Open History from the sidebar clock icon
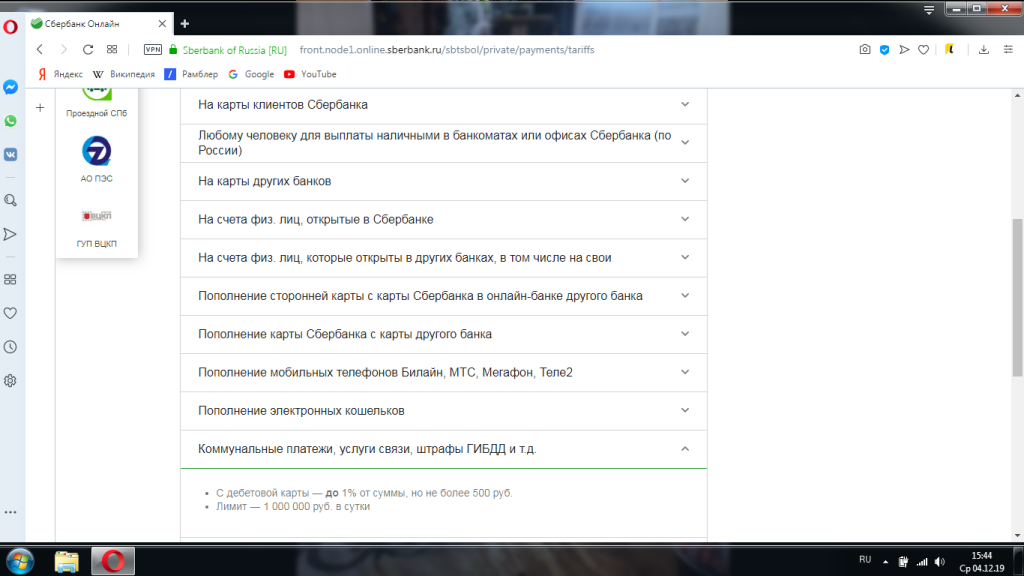 pos(10,347)
